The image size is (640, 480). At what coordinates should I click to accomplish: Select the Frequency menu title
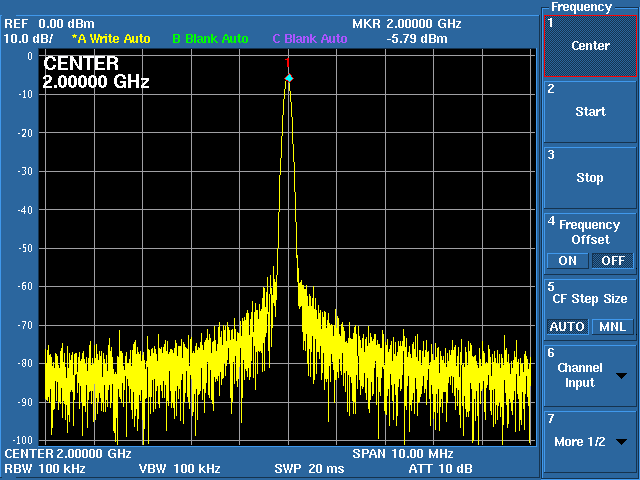click(589, 7)
